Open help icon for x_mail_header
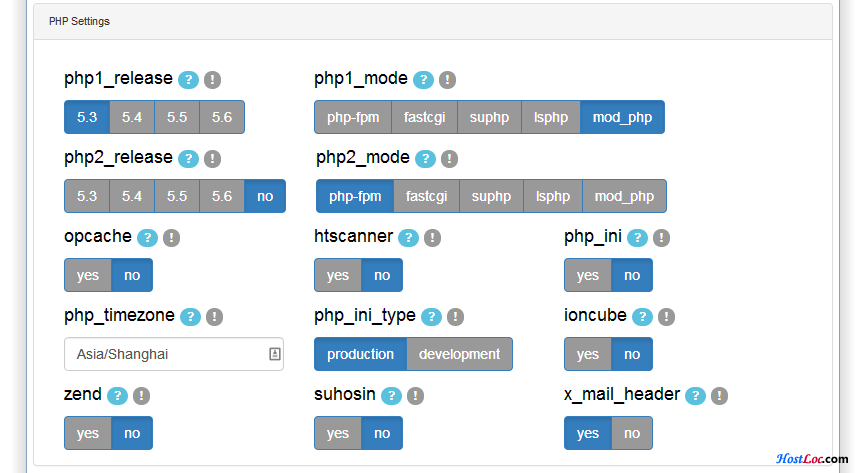This screenshot has width=858, height=473. [695, 395]
